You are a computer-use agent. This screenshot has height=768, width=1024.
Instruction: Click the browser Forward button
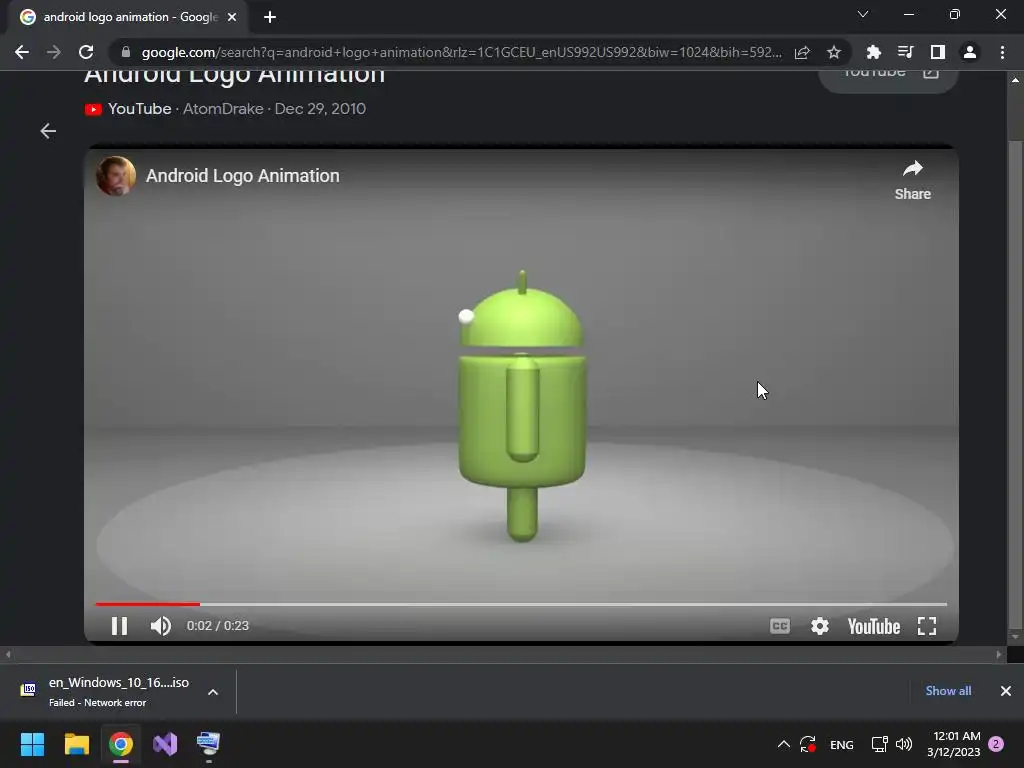point(54,52)
